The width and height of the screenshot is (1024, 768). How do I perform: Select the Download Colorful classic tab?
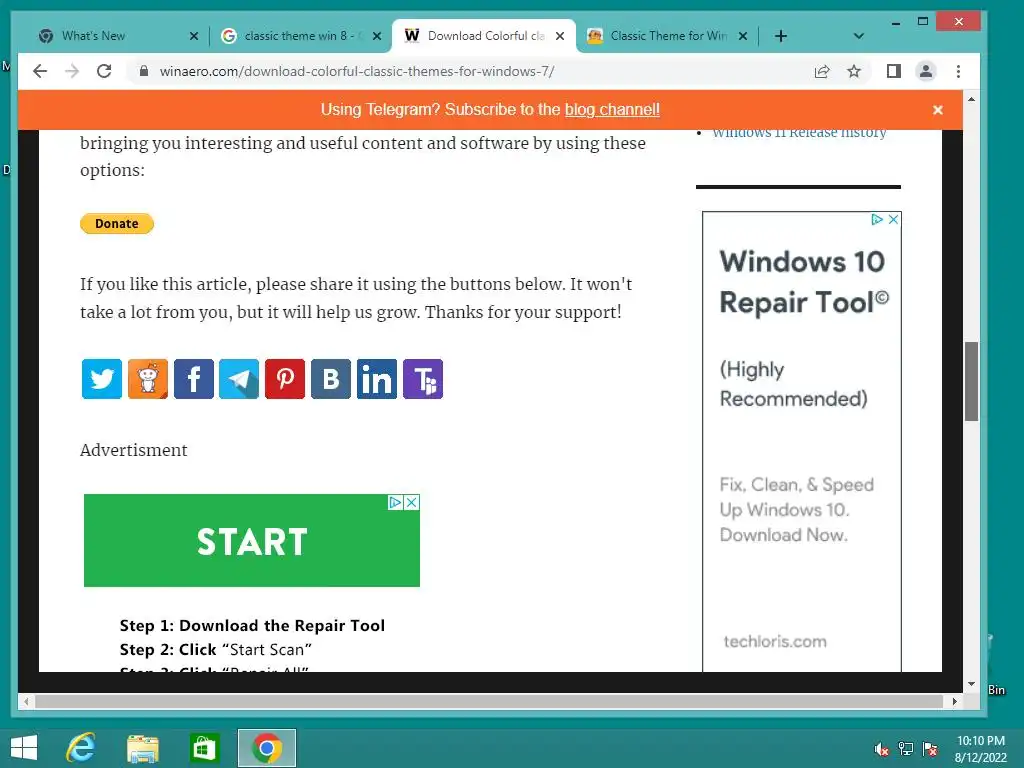[x=486, y=36]
